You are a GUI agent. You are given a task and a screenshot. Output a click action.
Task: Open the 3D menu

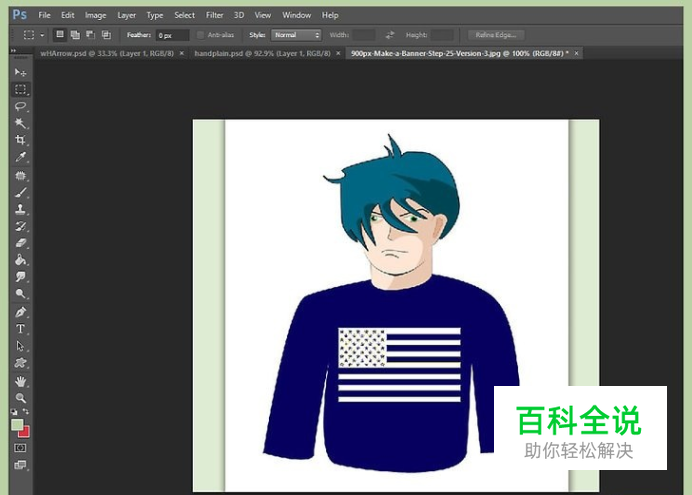pos(239,15)
